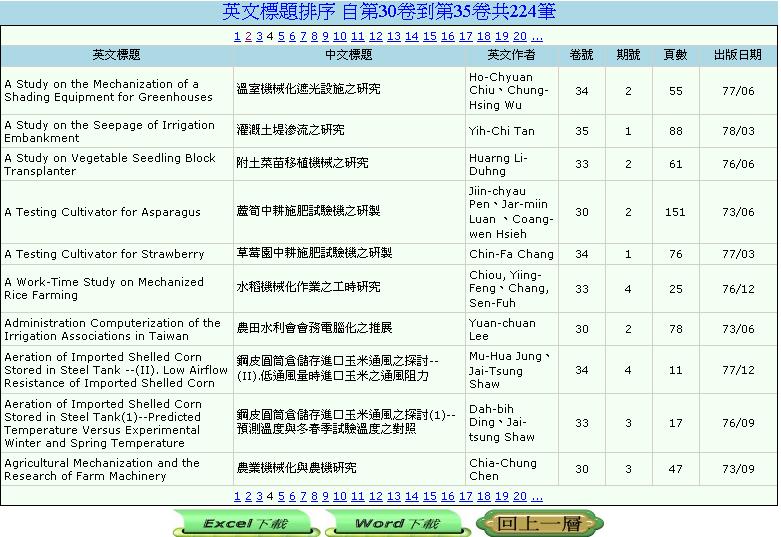
Task: Click the 英文作者 column header
Action: tap(511, 55)
